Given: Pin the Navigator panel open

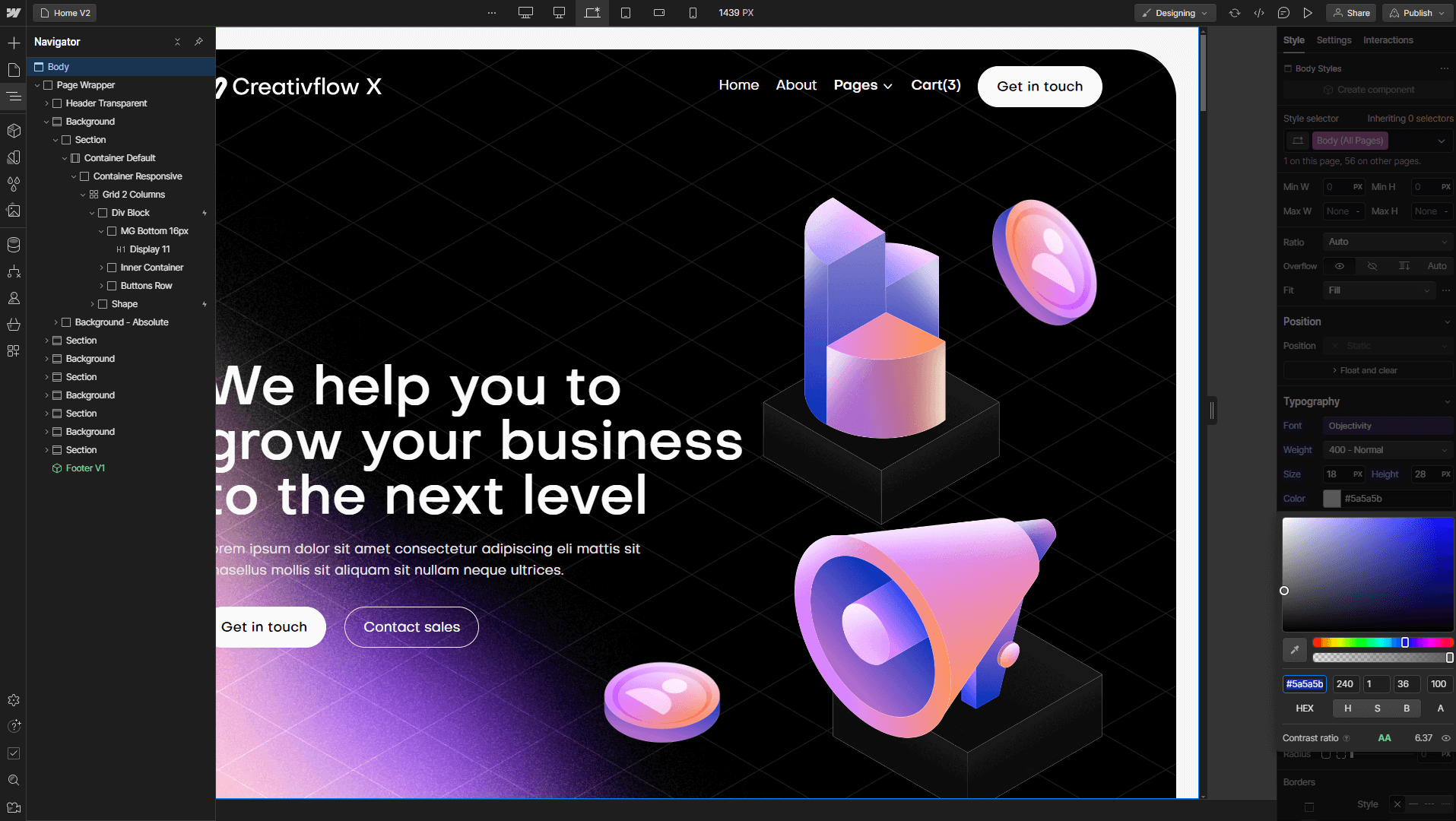Looking at the screenshot, I should click(x=198, y=42).
